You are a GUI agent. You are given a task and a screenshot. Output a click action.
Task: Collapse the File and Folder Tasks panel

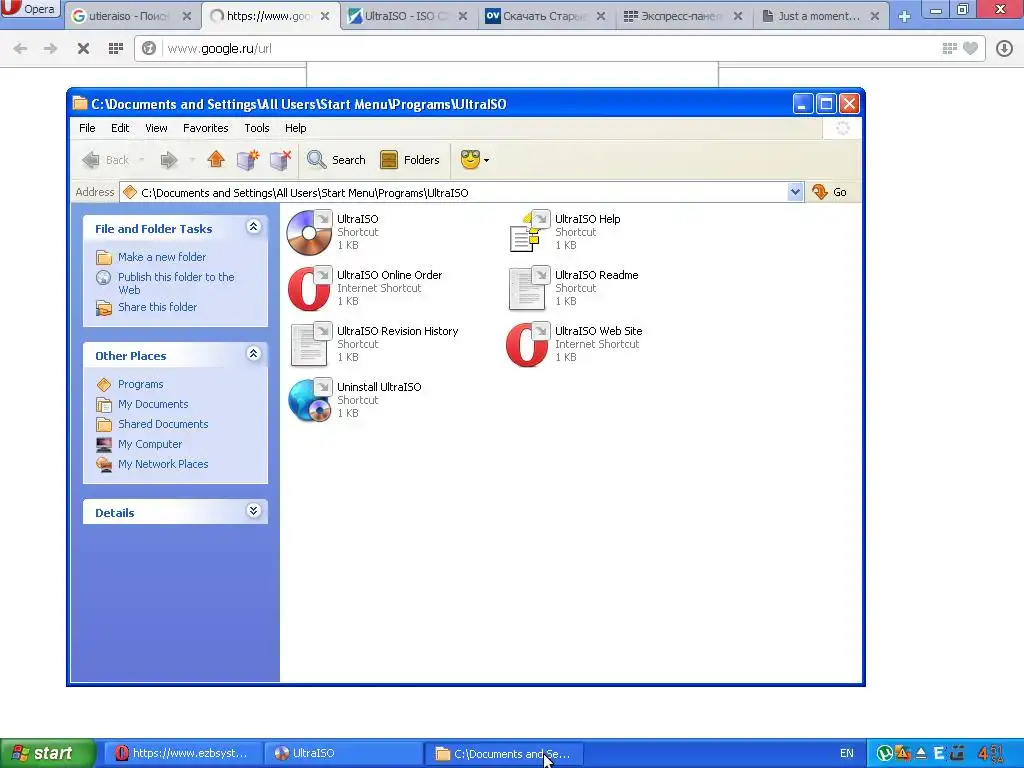[x=253, y=227]
